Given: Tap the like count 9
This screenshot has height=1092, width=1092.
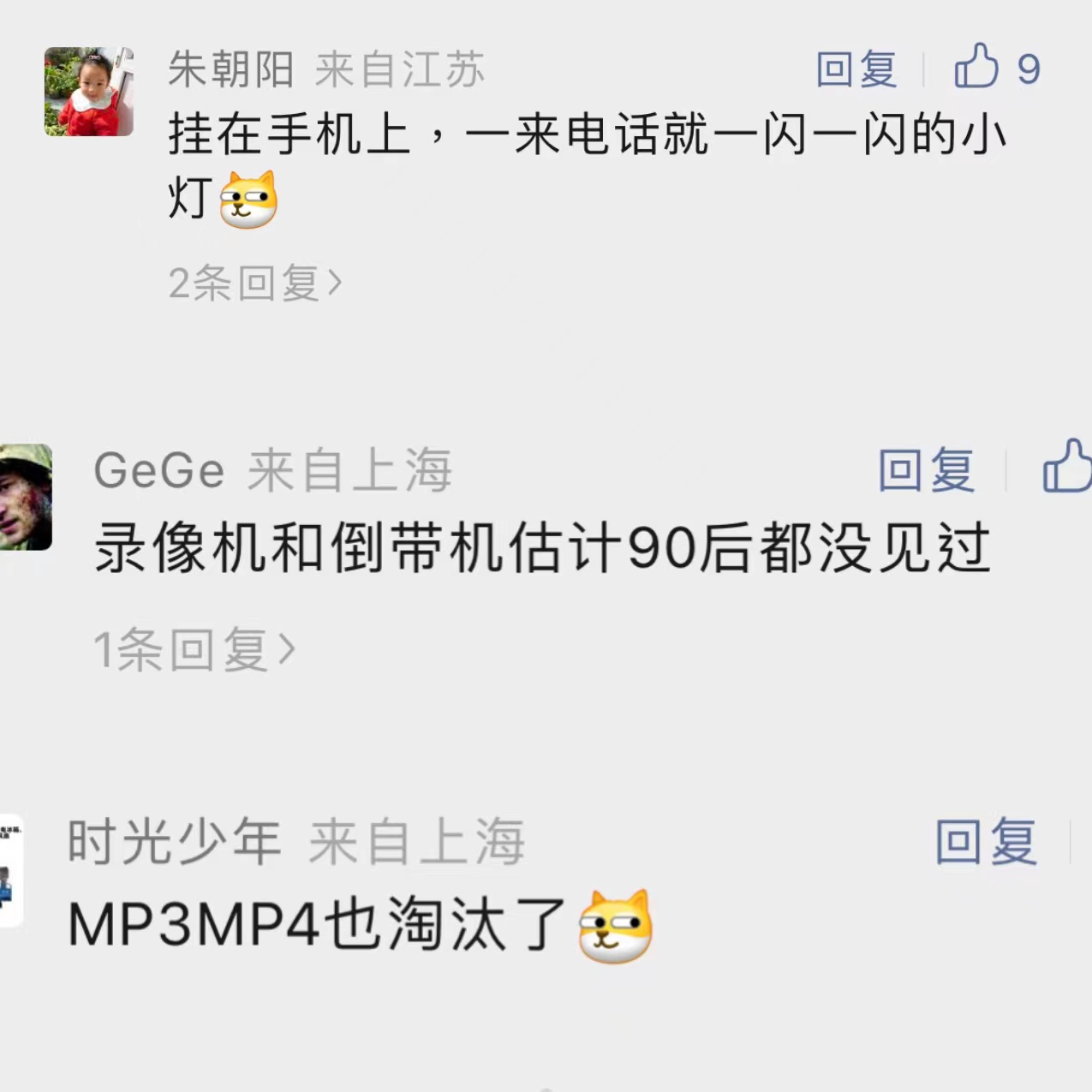Looking at the screenshot, I should click(x=1029, y=69).
